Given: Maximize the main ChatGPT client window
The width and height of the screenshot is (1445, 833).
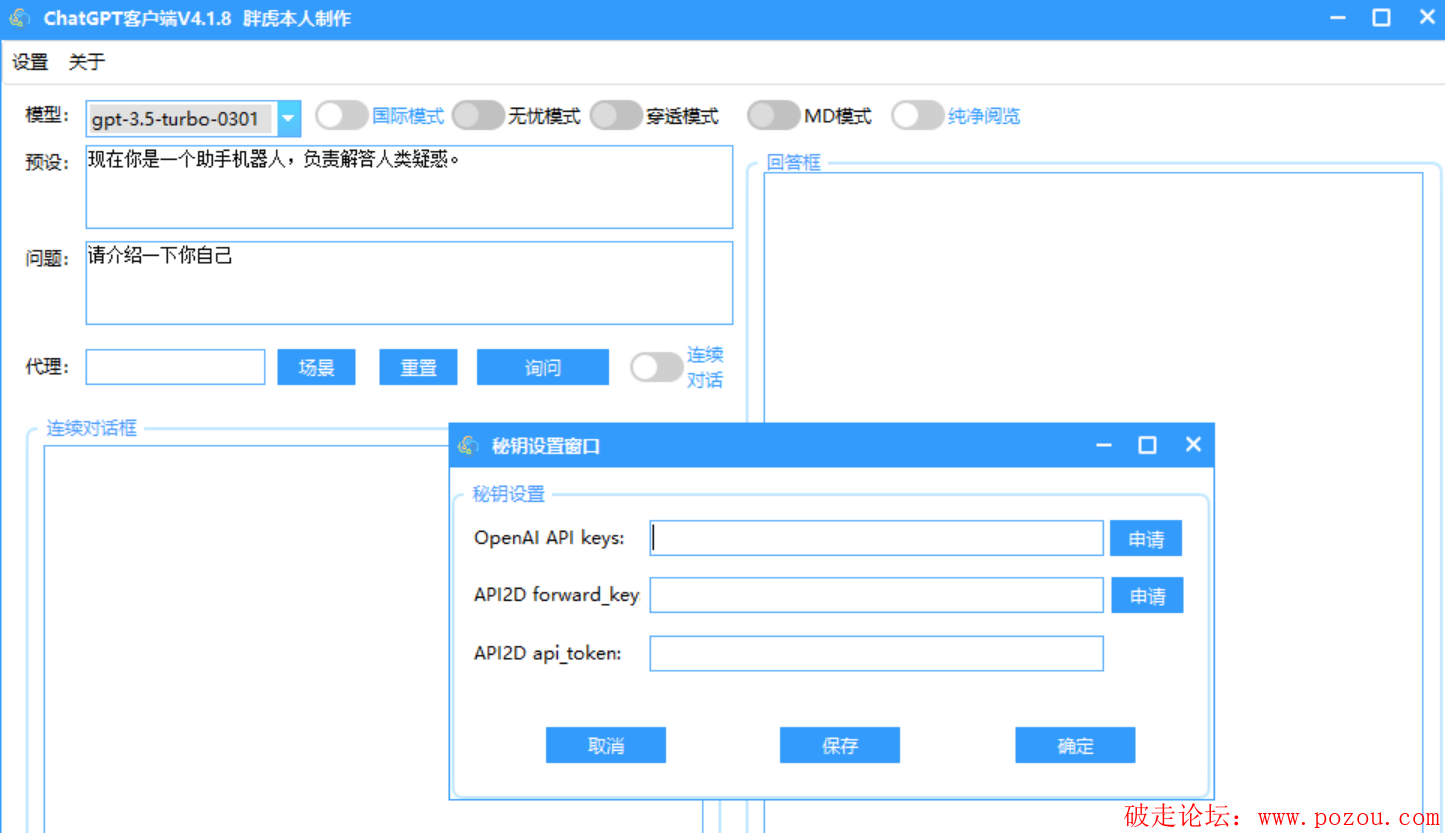Looking at the screenshot, I should pyautogui.click(x=1381, y=18).
